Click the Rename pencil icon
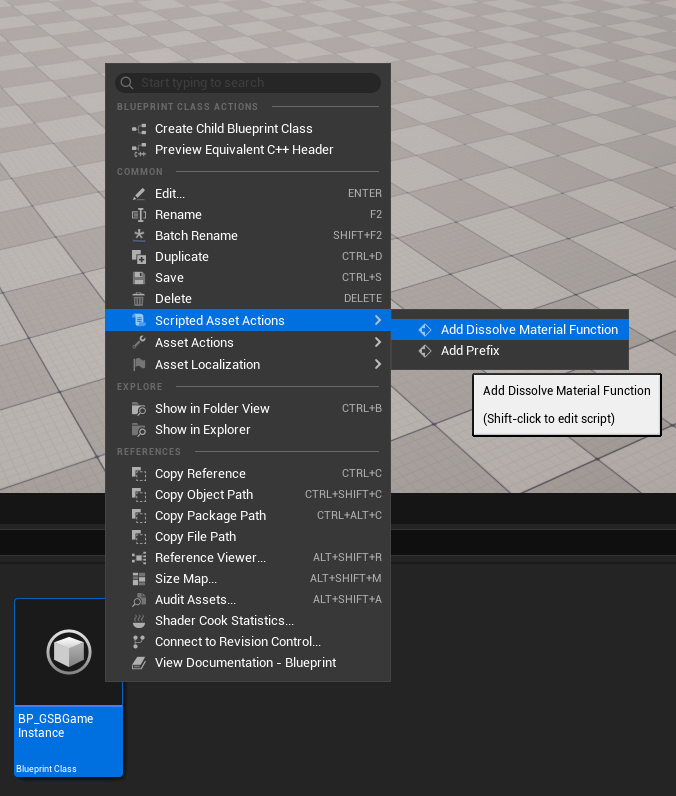 [x=139, y=215]
